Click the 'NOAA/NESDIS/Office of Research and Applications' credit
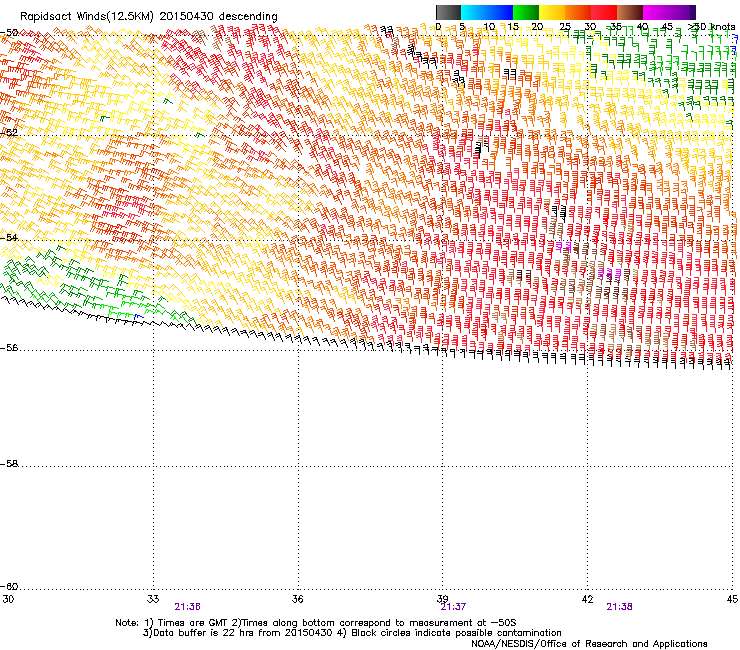Image resolution: width=740 pixels, height=650 pixels. pyautogui.click(x=589, y=644)
